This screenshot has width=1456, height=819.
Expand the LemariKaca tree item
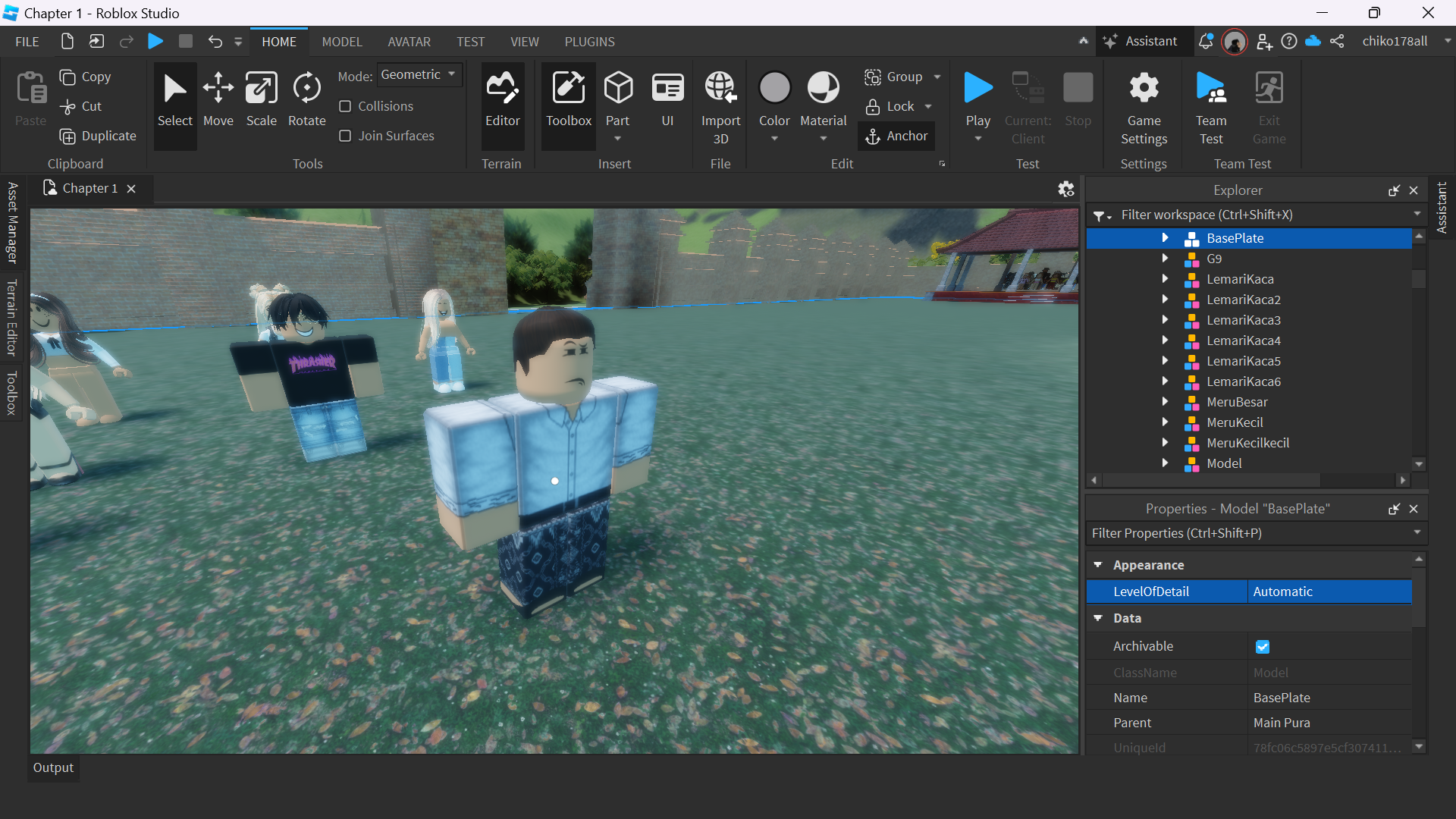click(x=1165, y=279)
